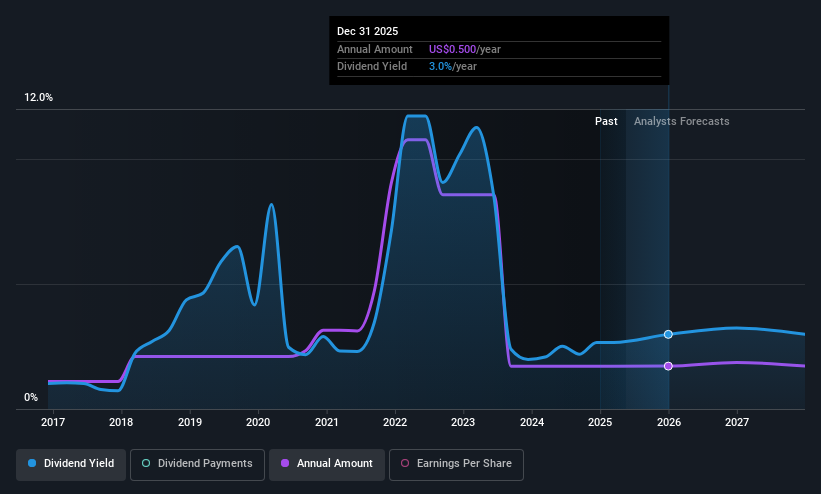This screenshot has height=494, width=821.
Task: Click the 2020 x-axis label
Action: tap(258, 422)
